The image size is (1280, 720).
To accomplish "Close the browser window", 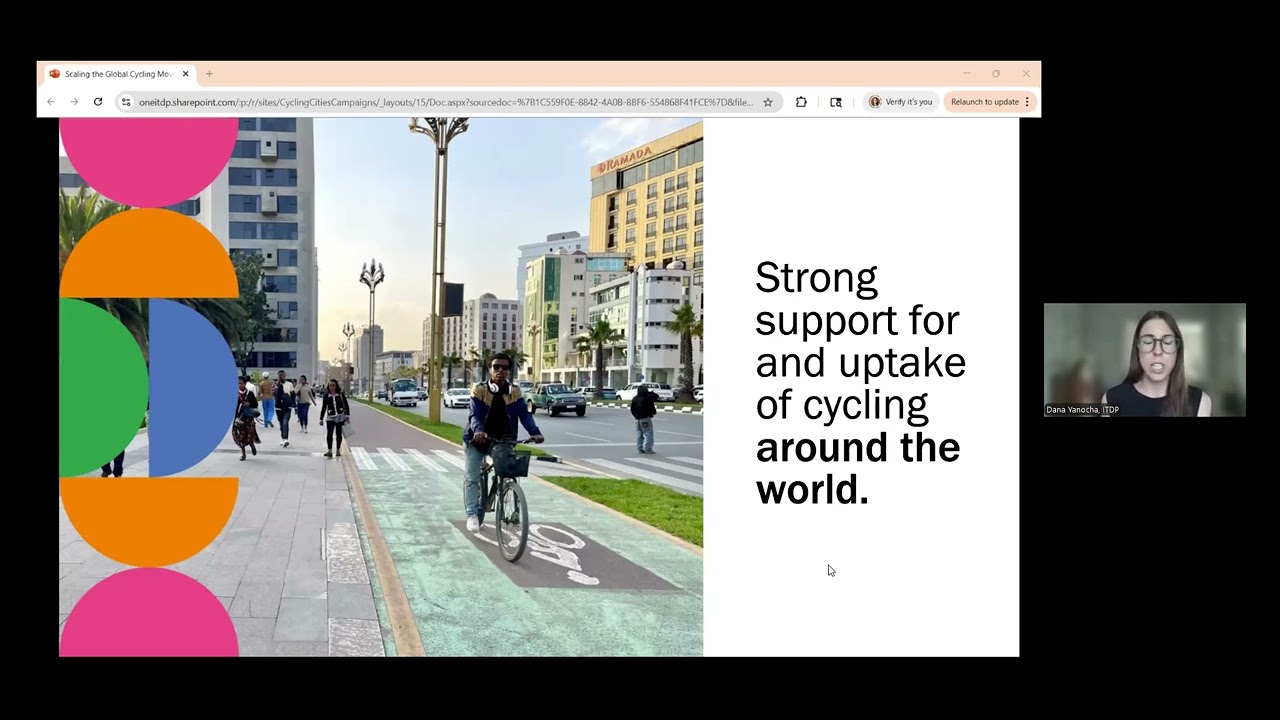I will tap(1026, 74).
